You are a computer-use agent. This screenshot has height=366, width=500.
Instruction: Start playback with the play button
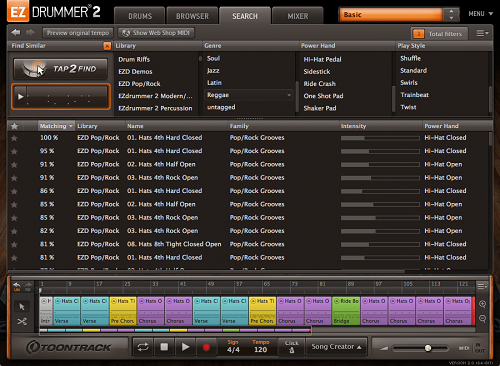pyautogui.click(x=185, y=347)
